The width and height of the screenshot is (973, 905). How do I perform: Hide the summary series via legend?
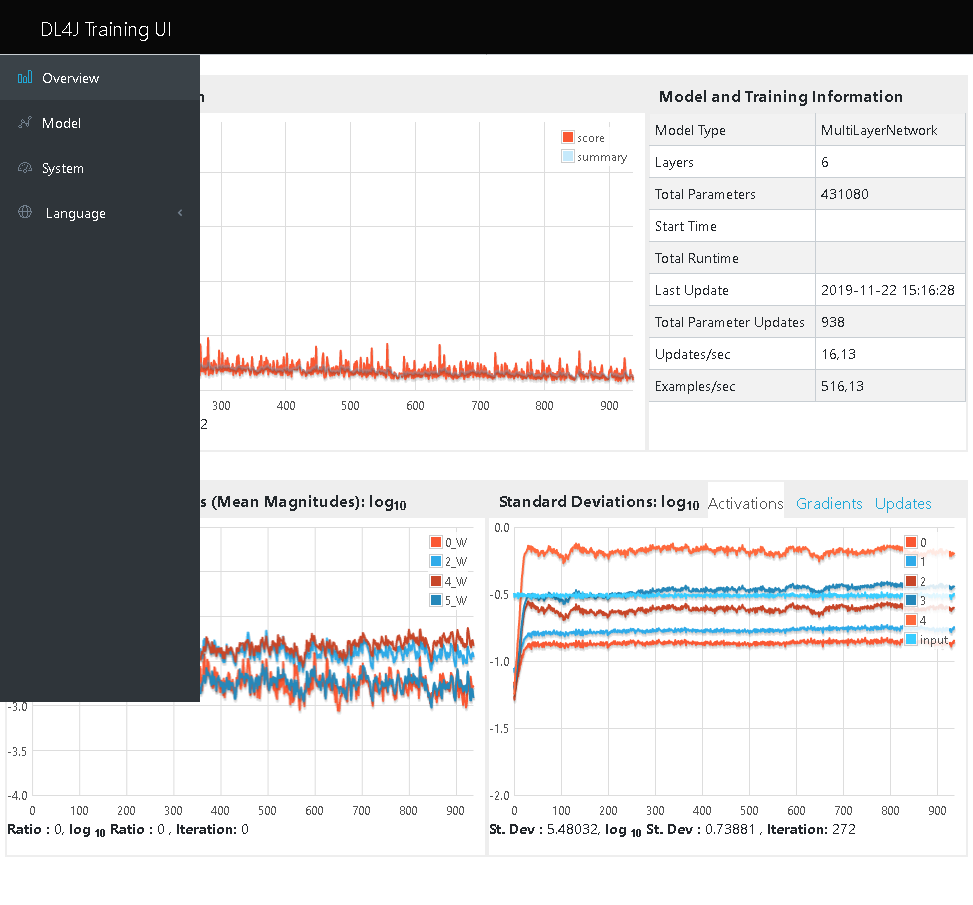[597, 157]
